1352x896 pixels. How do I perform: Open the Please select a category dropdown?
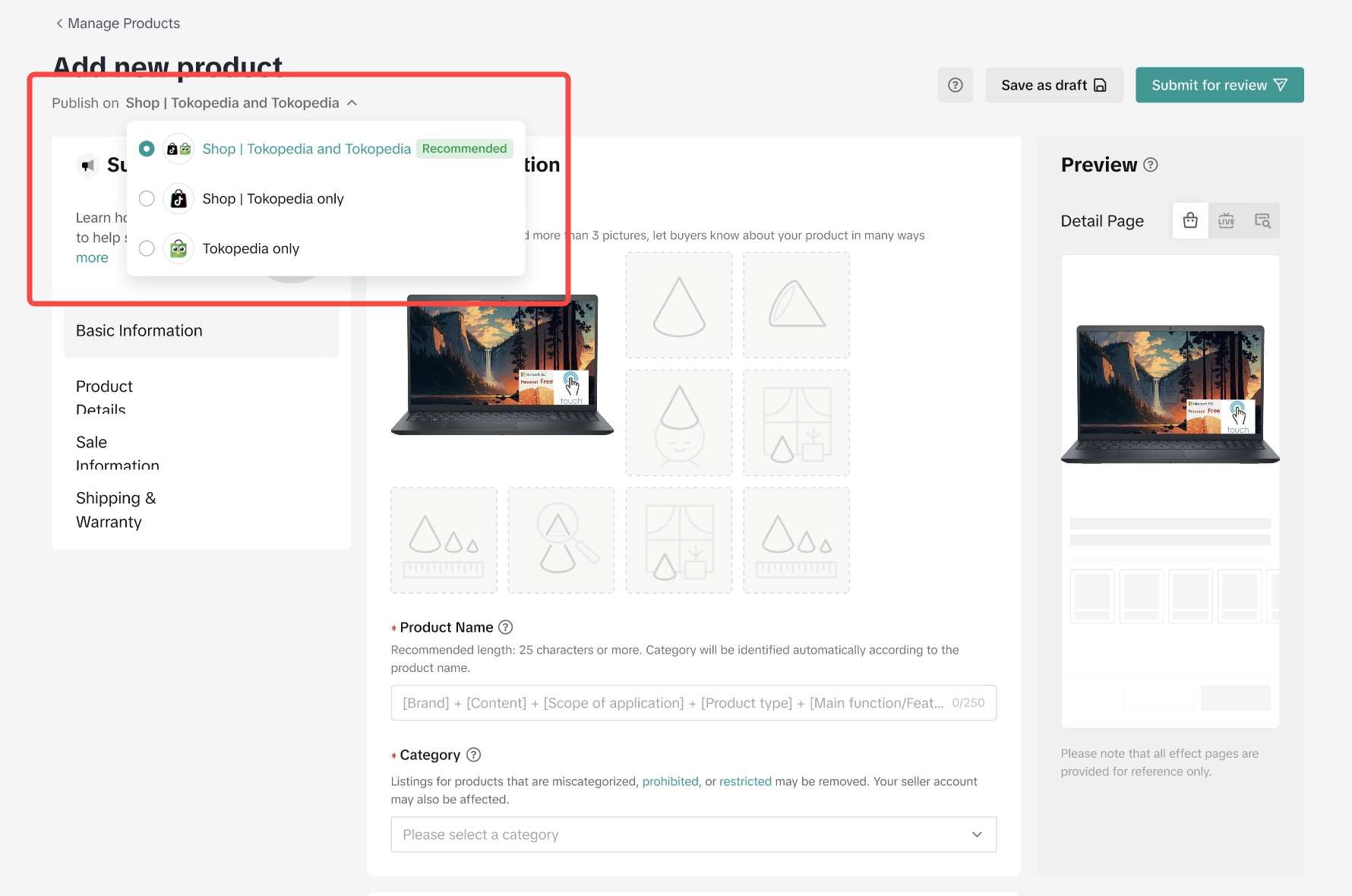coord(693,834)
